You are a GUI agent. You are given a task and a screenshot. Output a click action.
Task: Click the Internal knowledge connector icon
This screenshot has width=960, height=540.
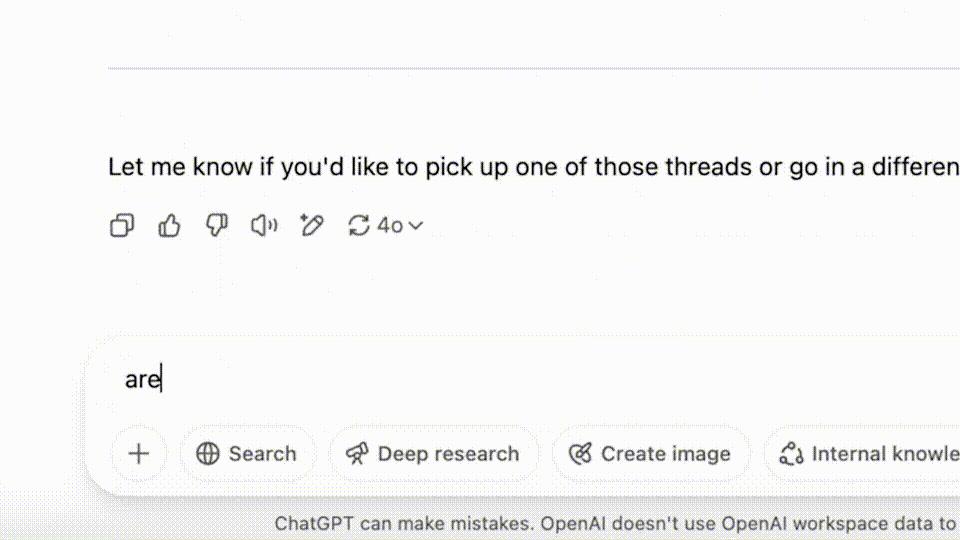[x=792, y=454]
